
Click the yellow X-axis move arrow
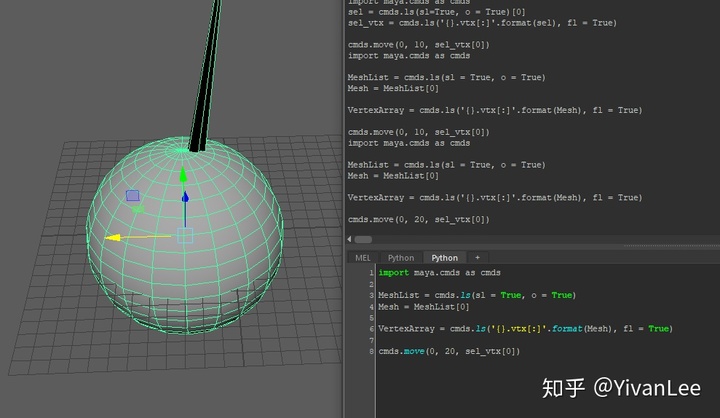(113, 237)
